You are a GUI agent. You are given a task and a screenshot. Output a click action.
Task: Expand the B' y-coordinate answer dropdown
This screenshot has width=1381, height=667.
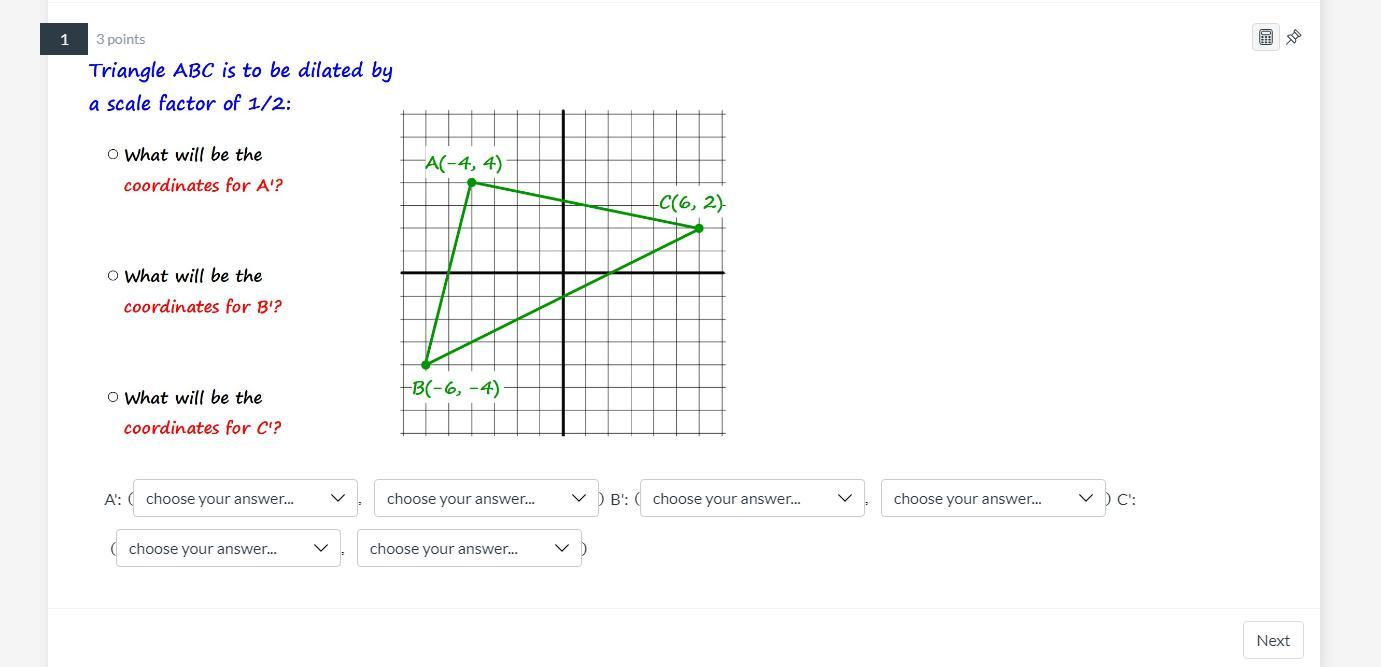click(993, 498)
